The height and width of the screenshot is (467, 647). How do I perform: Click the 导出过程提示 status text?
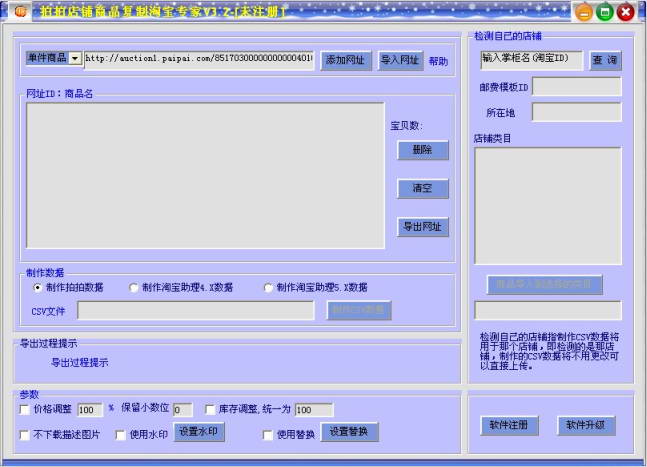pos(80,363)
